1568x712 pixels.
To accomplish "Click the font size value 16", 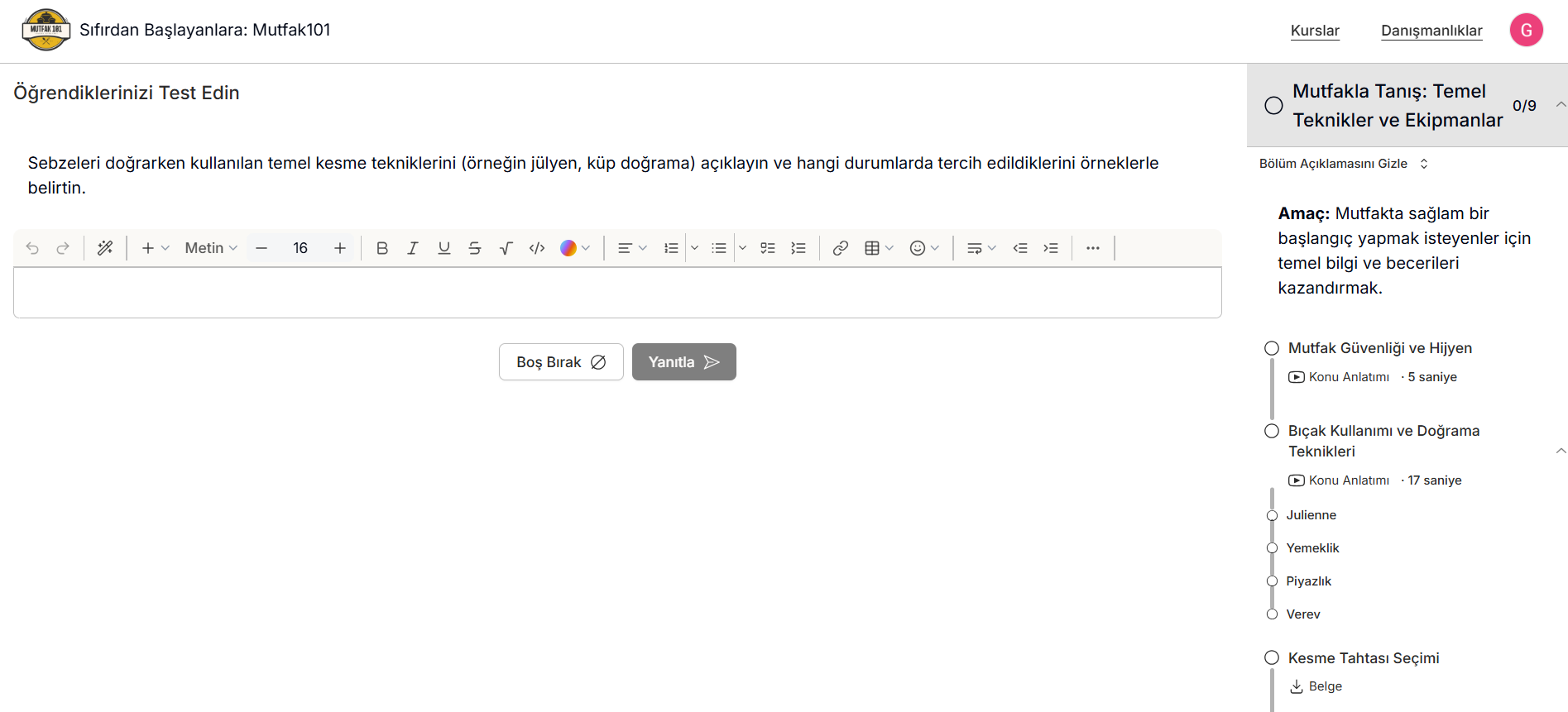I will [x=300, y=248].
